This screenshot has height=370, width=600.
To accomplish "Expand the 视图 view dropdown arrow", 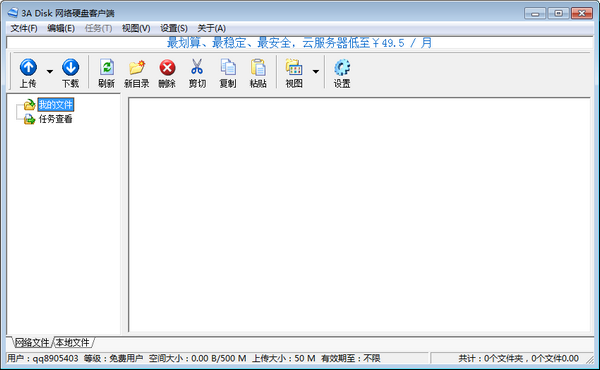I will pos(316,72).
